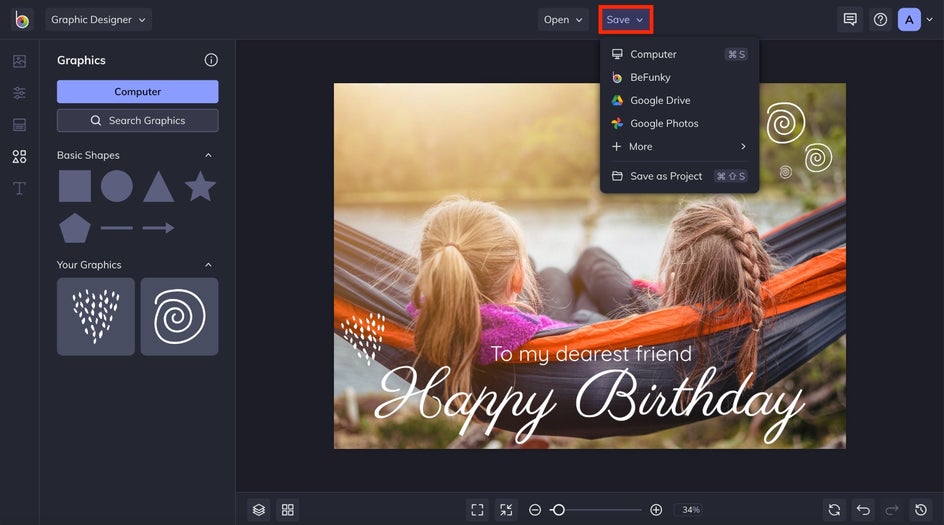The width and height of the screenshot is (944, 525).
Task: Save to Google Photos
Action: pos(679,123)
